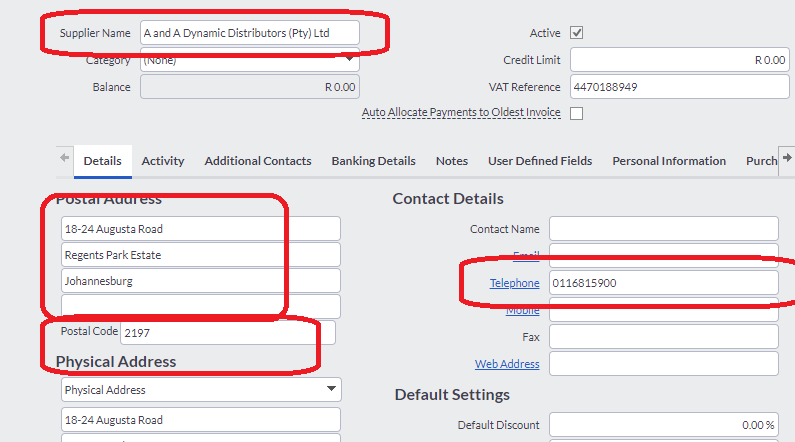Screen dimensions: 795x442
Task: Click the Telephone link
Action: pos(514,283)
